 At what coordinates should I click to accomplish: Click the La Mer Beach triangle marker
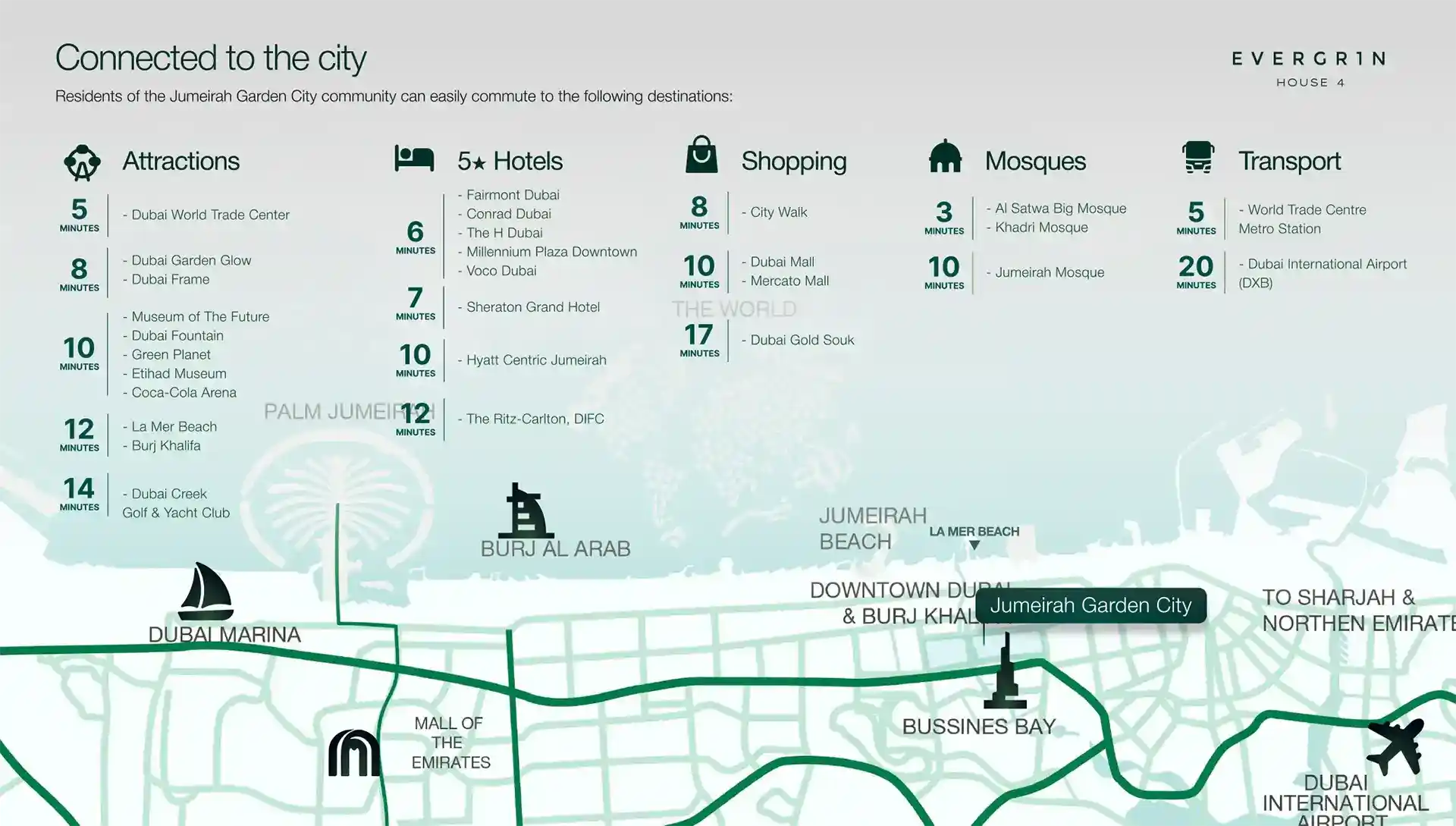point(974,545)
